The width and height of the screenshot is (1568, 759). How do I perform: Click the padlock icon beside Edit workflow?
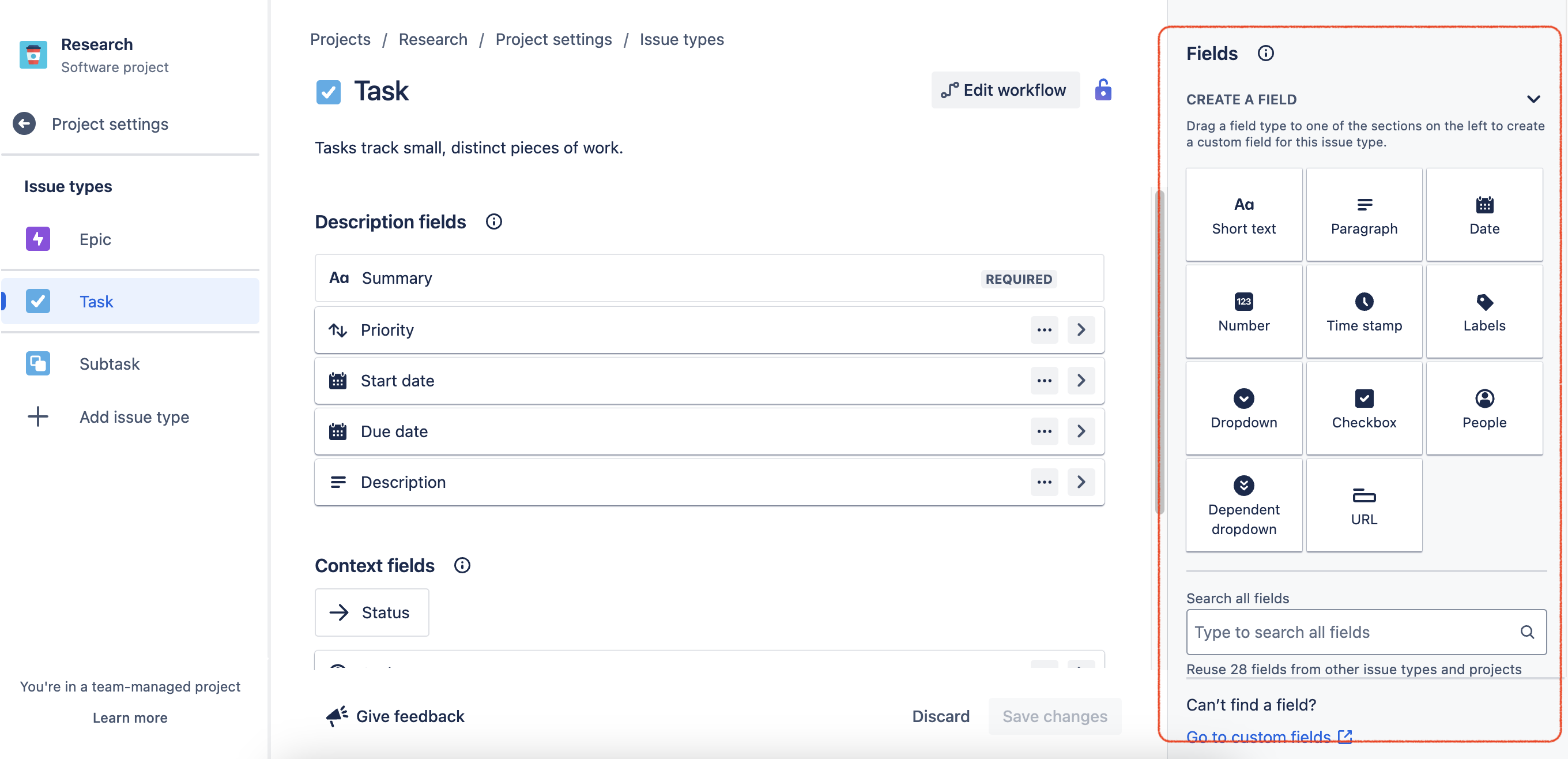(x=1103, y=89)
